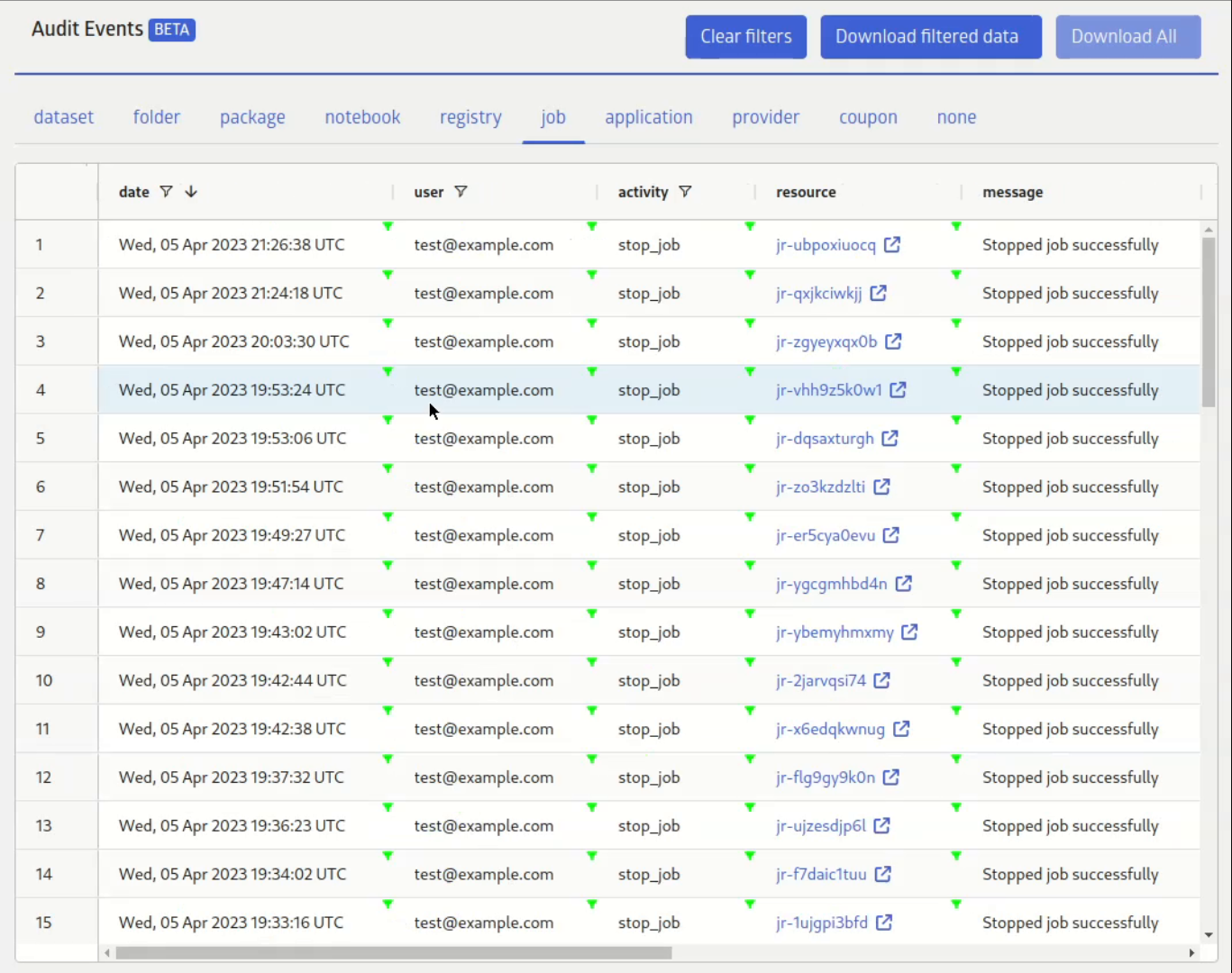Open resource link jr-ygcgmhbd4n
This screenshot has width=1232, height=973.
(832, 584)
